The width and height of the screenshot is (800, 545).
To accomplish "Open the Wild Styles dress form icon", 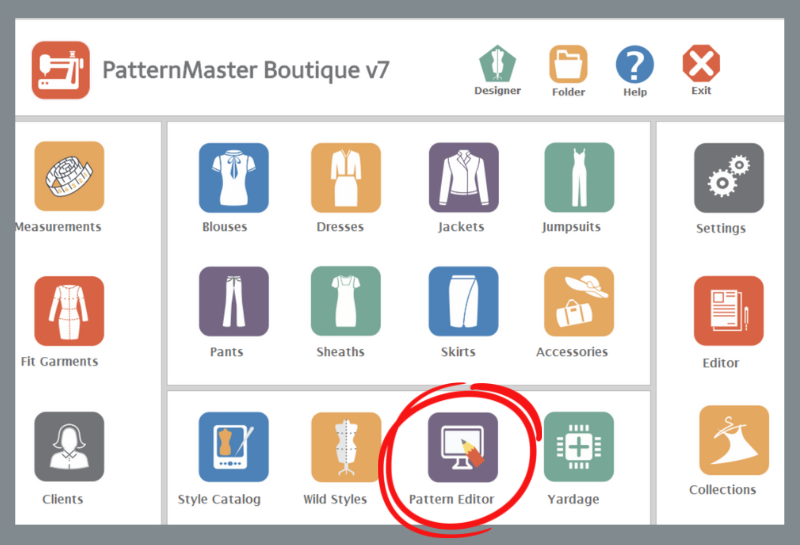I will (346, 447).
